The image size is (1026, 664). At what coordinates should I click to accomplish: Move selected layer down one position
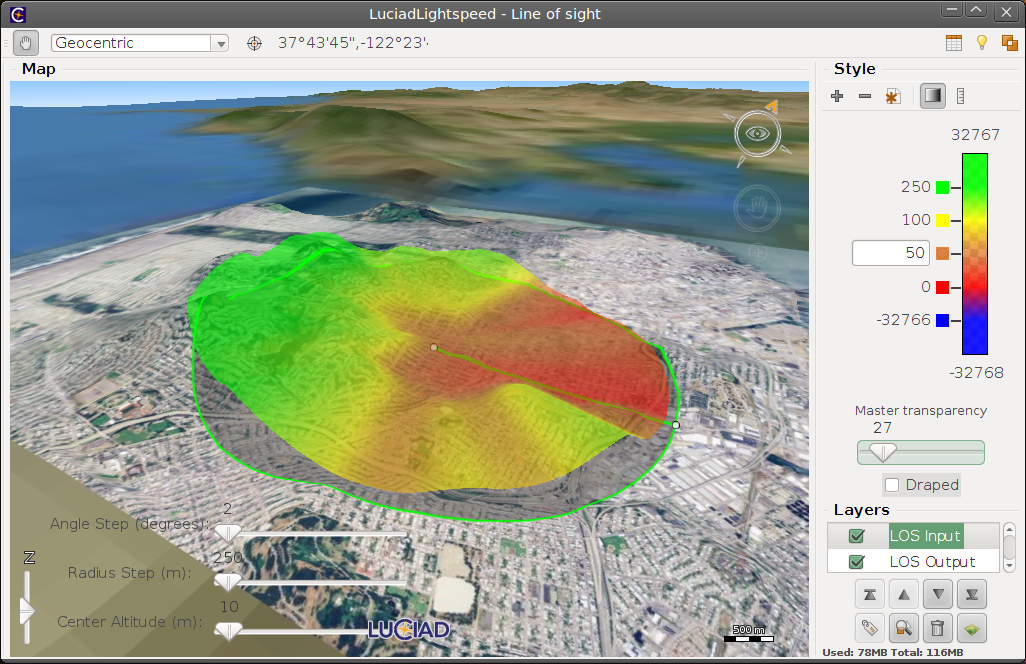[938, 595]
